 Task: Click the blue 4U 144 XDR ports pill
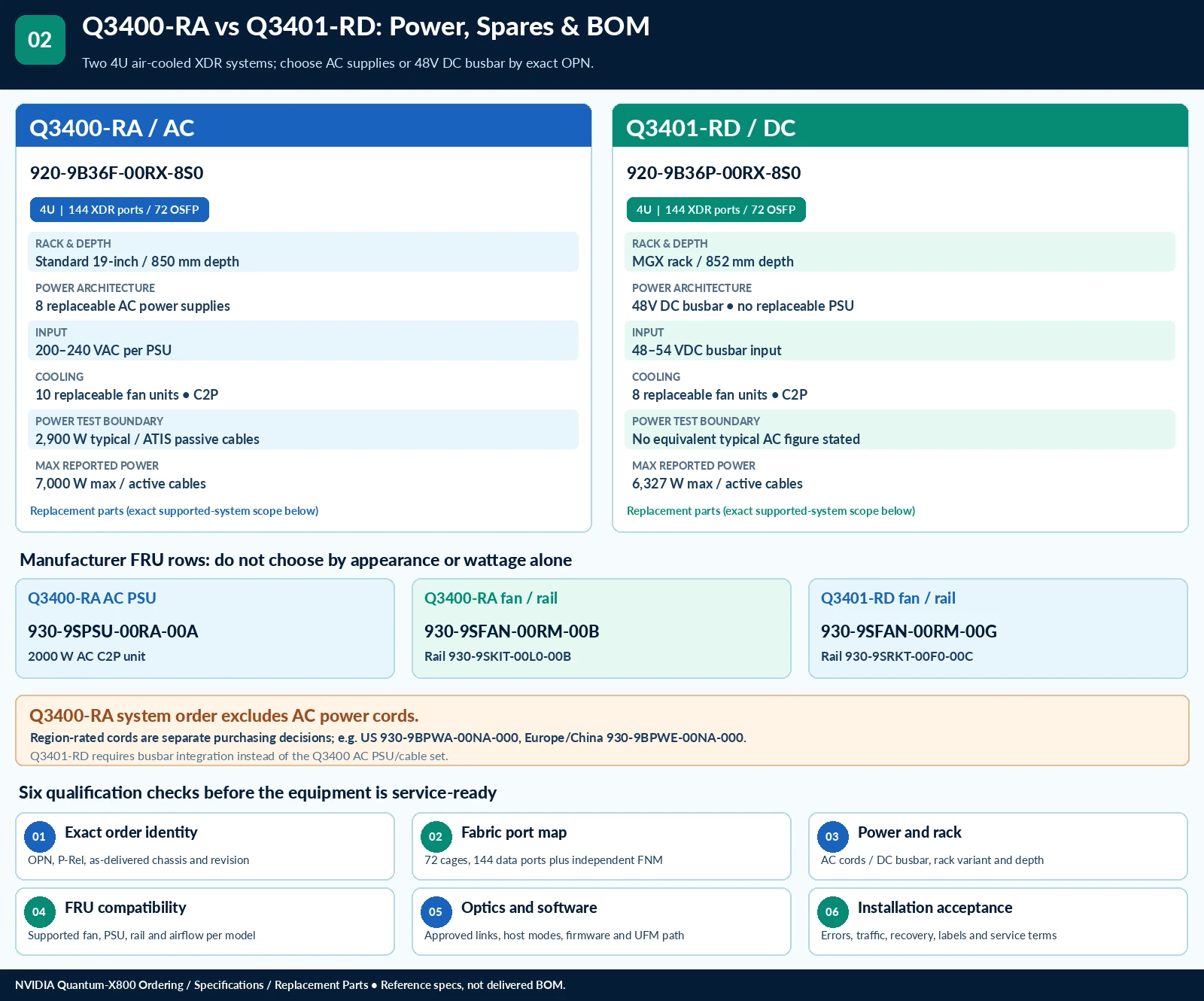pyautogui.click(x=120, y=210)
